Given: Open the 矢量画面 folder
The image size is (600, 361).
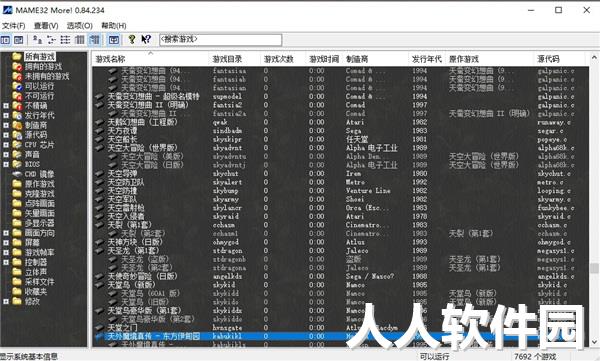Looking at the screenshot, I should [x=39, y=213].
